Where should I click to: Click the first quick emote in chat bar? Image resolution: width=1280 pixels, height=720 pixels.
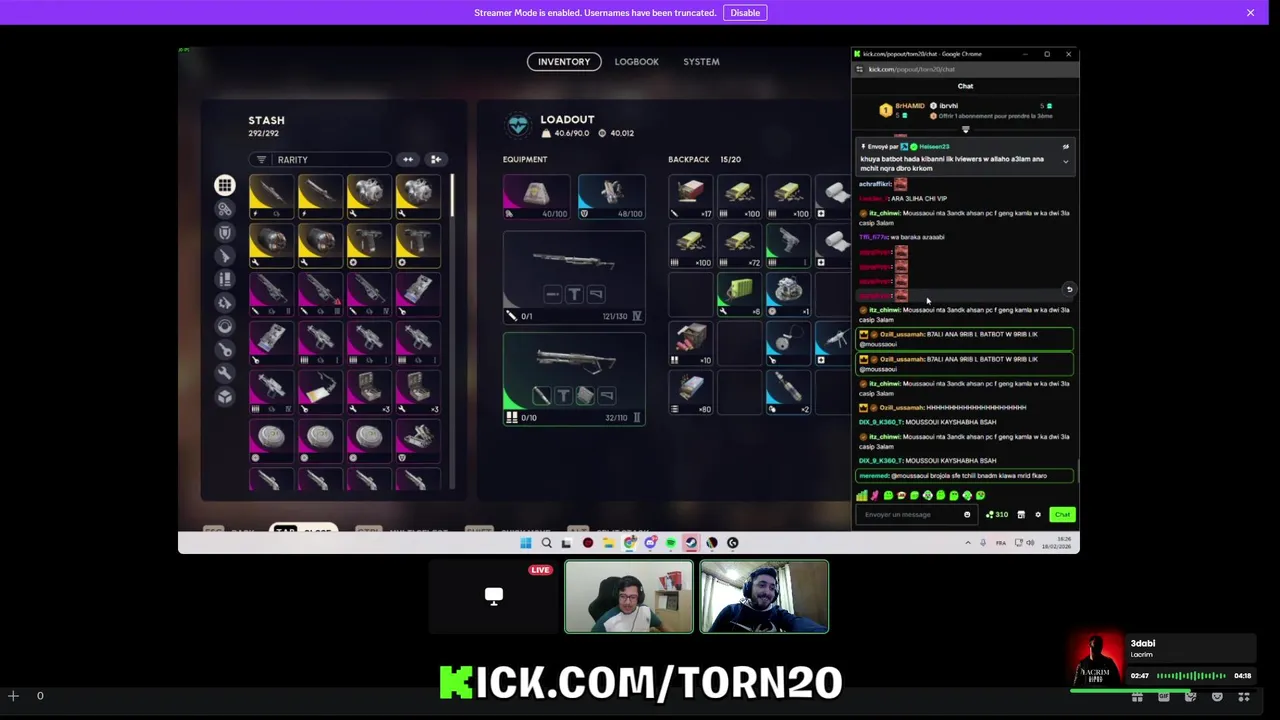(862, 495)
